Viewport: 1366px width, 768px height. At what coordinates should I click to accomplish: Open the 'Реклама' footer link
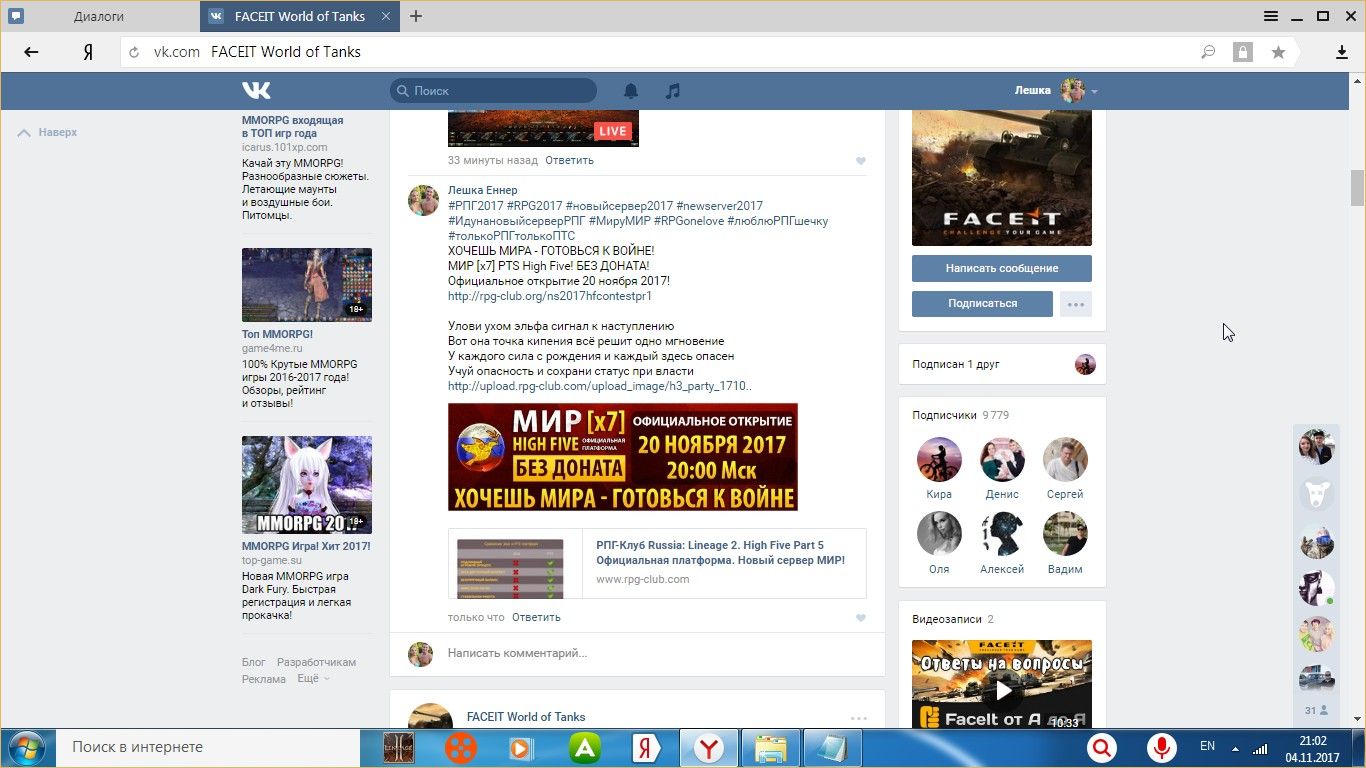click(x=264, y=679)
